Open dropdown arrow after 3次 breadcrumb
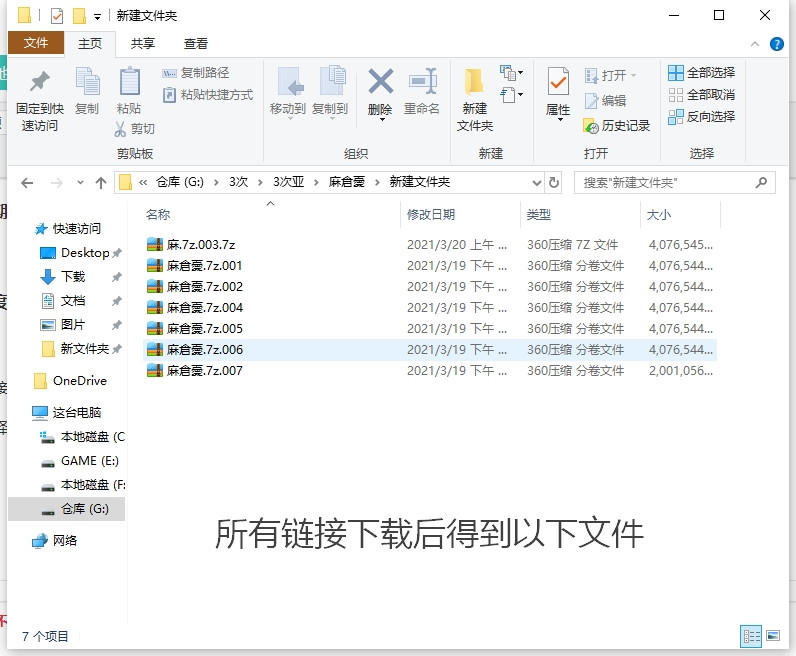 tap(260, 183)
